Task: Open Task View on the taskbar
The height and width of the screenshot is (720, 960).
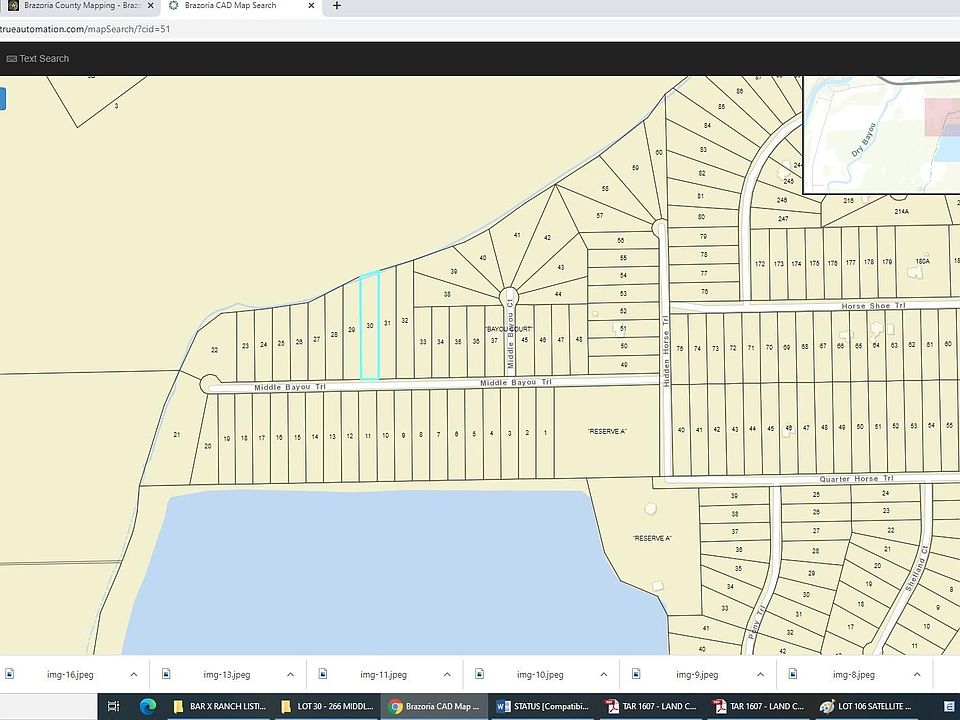Action: tap(114, 706)
